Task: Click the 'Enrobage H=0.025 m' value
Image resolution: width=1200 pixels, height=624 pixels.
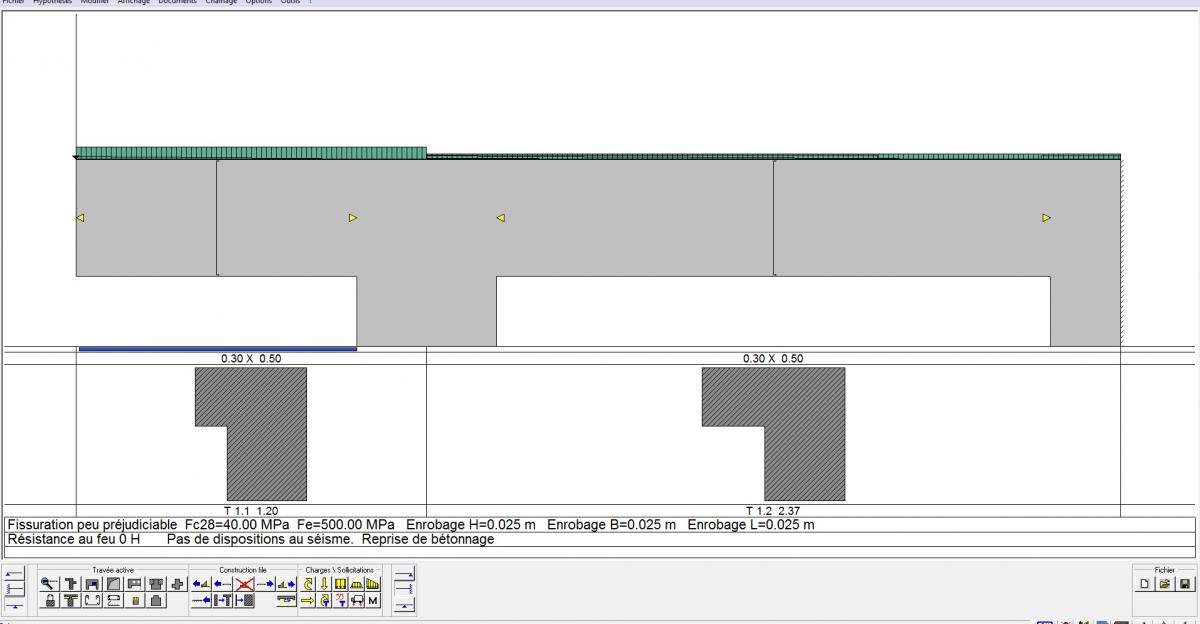Action: pyautogui.click(x=471, y=524)
